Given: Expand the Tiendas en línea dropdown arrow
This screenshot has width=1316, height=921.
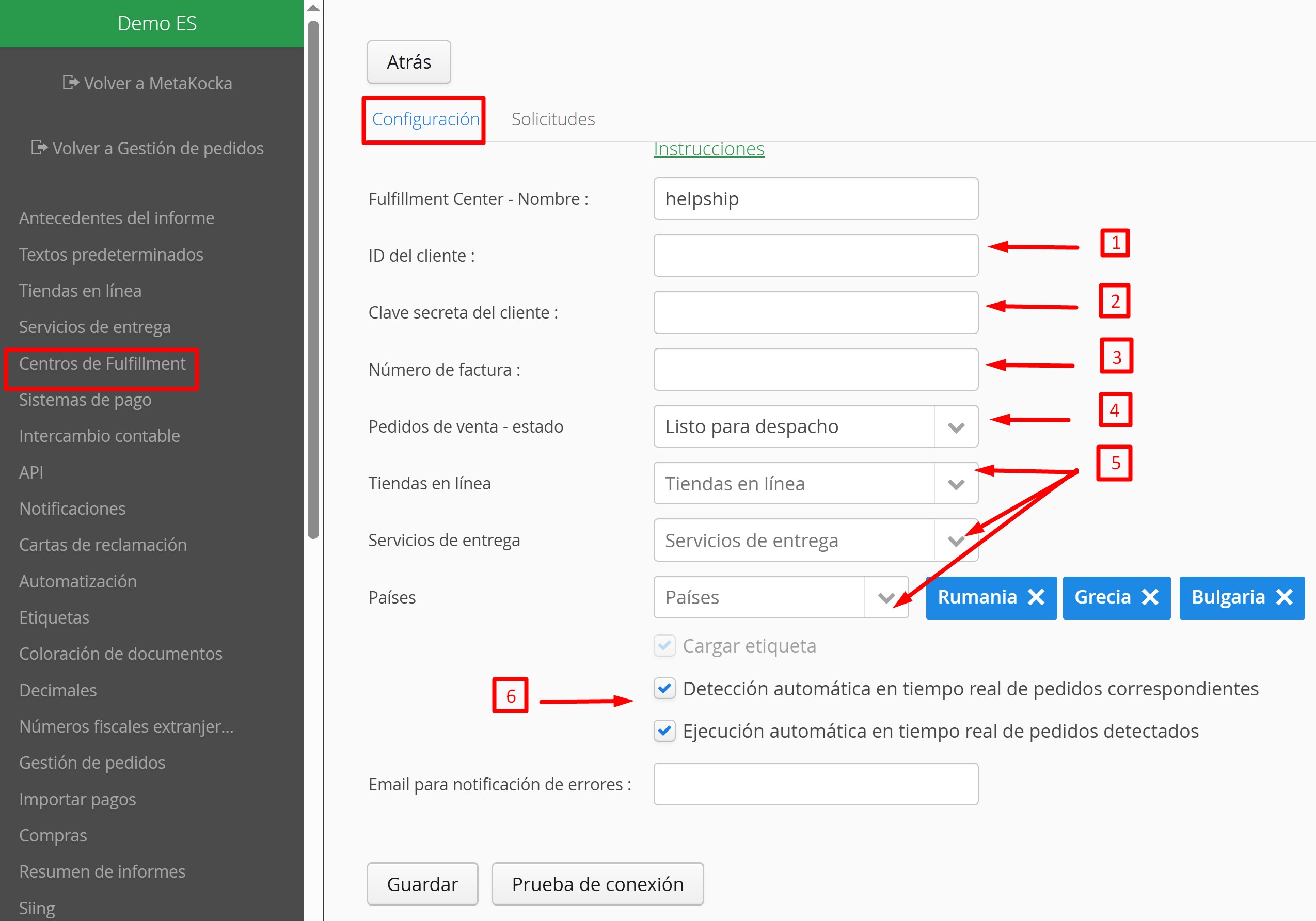Looking at the screenshot, I should [956, 484].
